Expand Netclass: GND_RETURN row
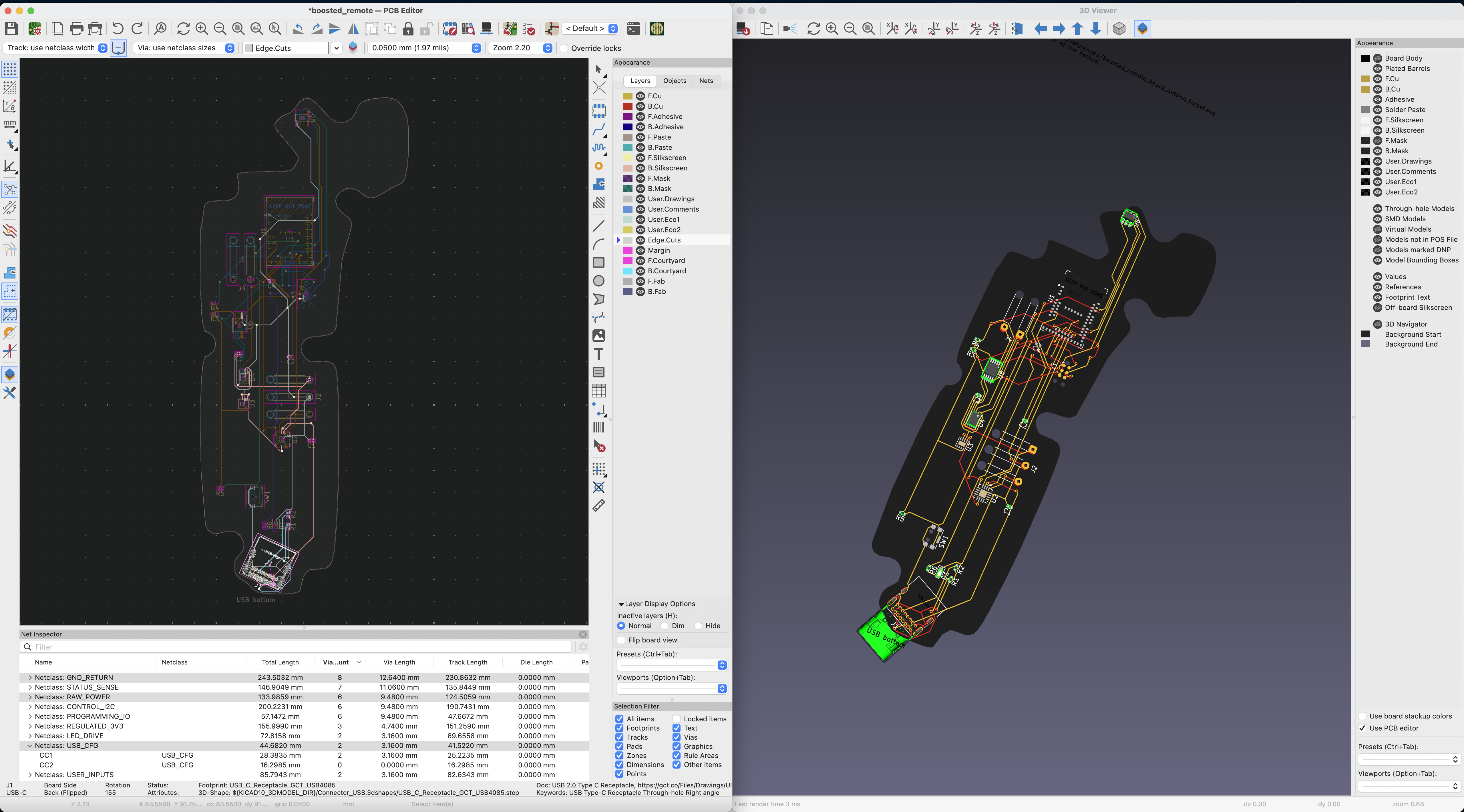 coord(30,677)
